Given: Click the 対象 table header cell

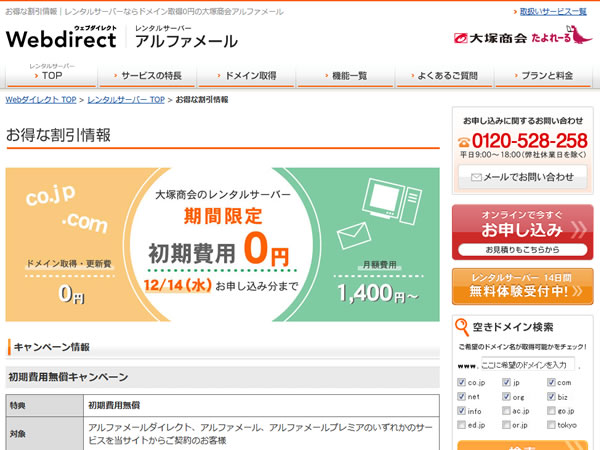Looking at the screenshot, I should coord(45,434).
